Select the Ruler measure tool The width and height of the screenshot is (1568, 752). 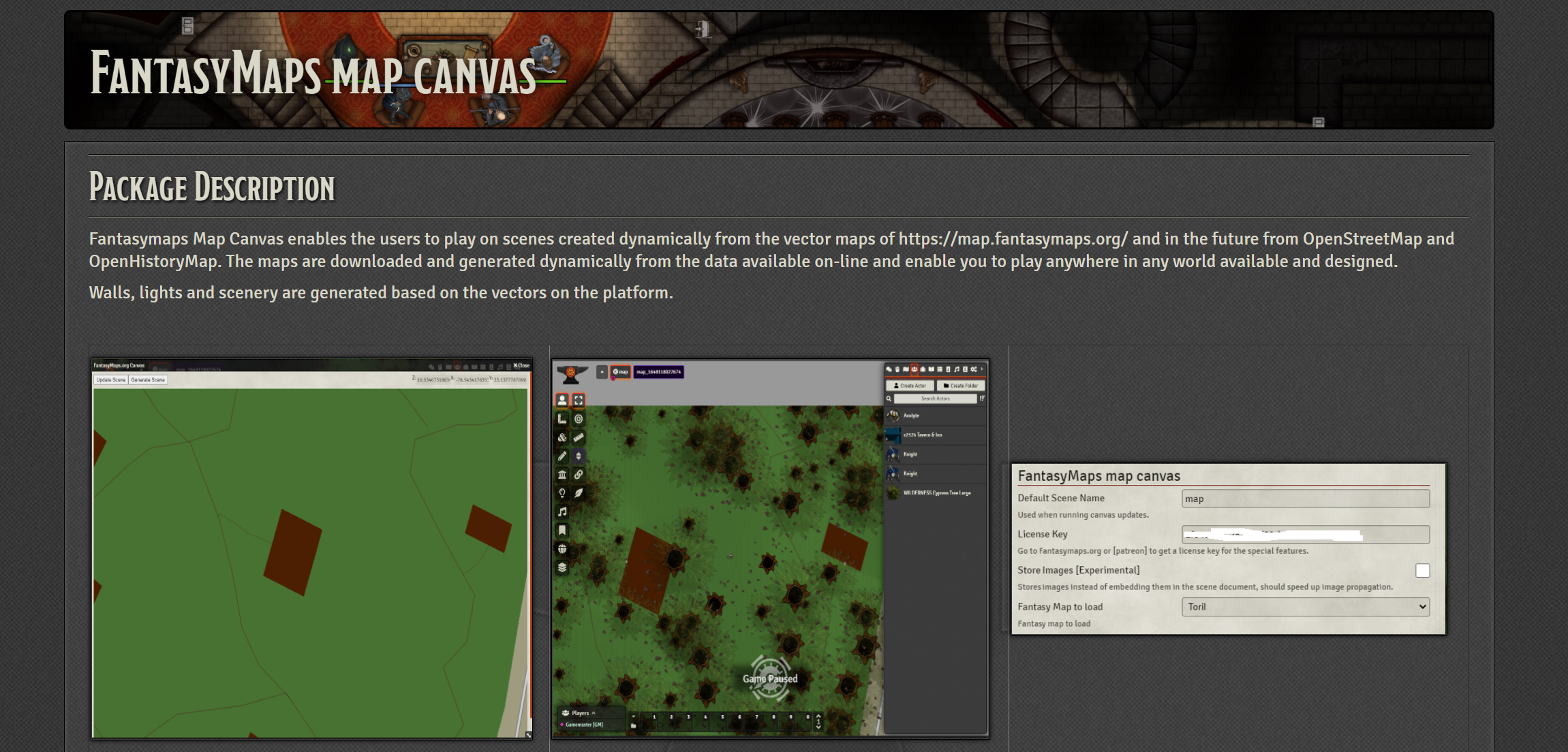coord(579,437)
